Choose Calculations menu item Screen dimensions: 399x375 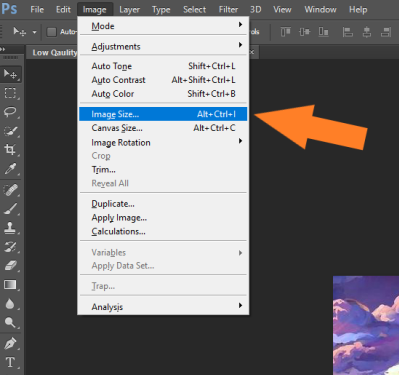pyautogui.click(x=163, y=231)
